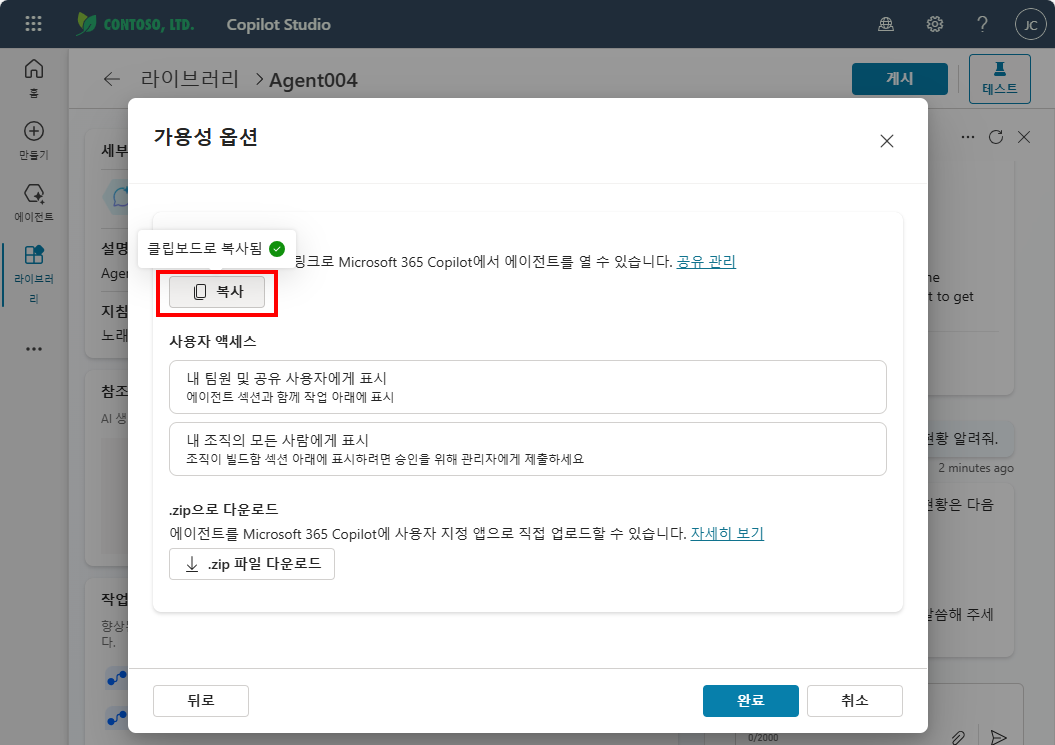This screenshot has width=1055, height=745.
Task: Click the 완료 button
Action: coord(750,701)
